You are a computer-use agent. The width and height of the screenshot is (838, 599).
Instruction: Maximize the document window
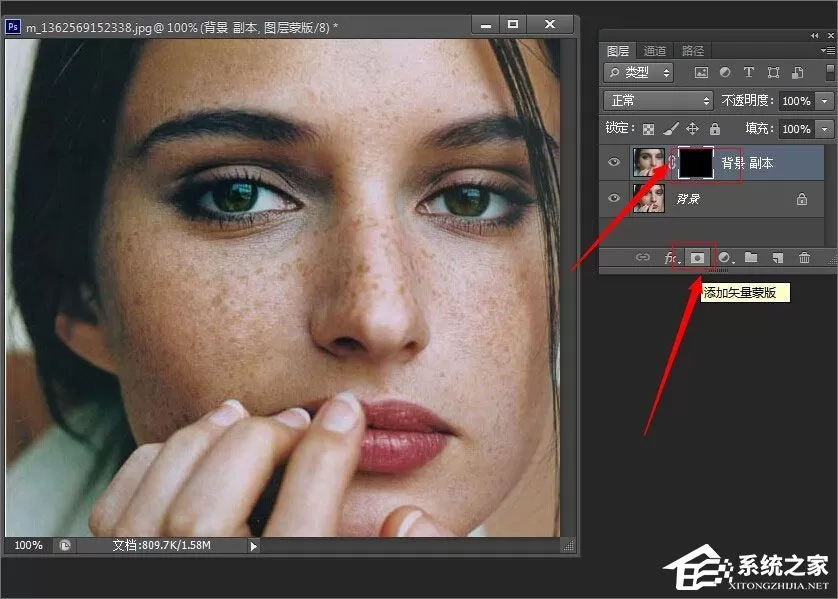(x=513, y=25)
